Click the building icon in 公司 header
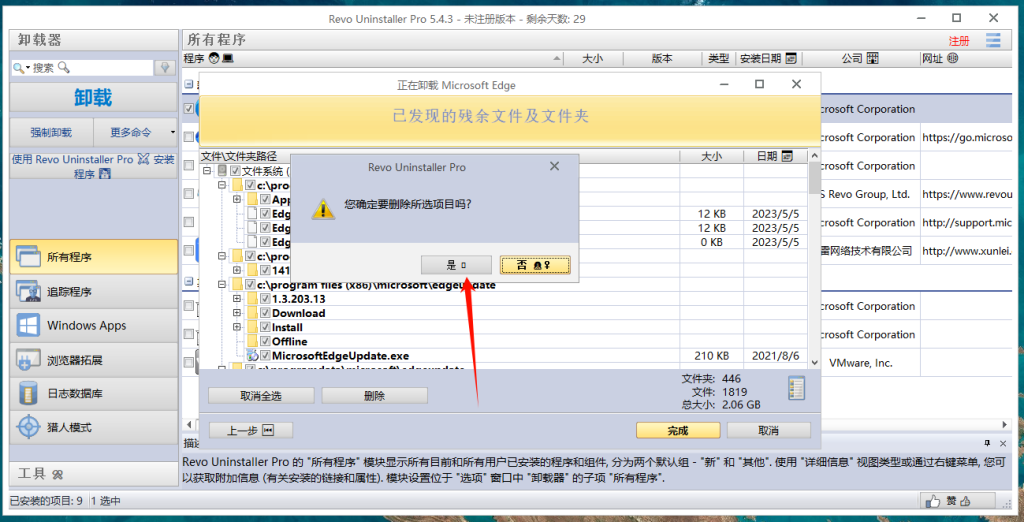Viewport: 1024px width, 522px height. tap(872, 59)
